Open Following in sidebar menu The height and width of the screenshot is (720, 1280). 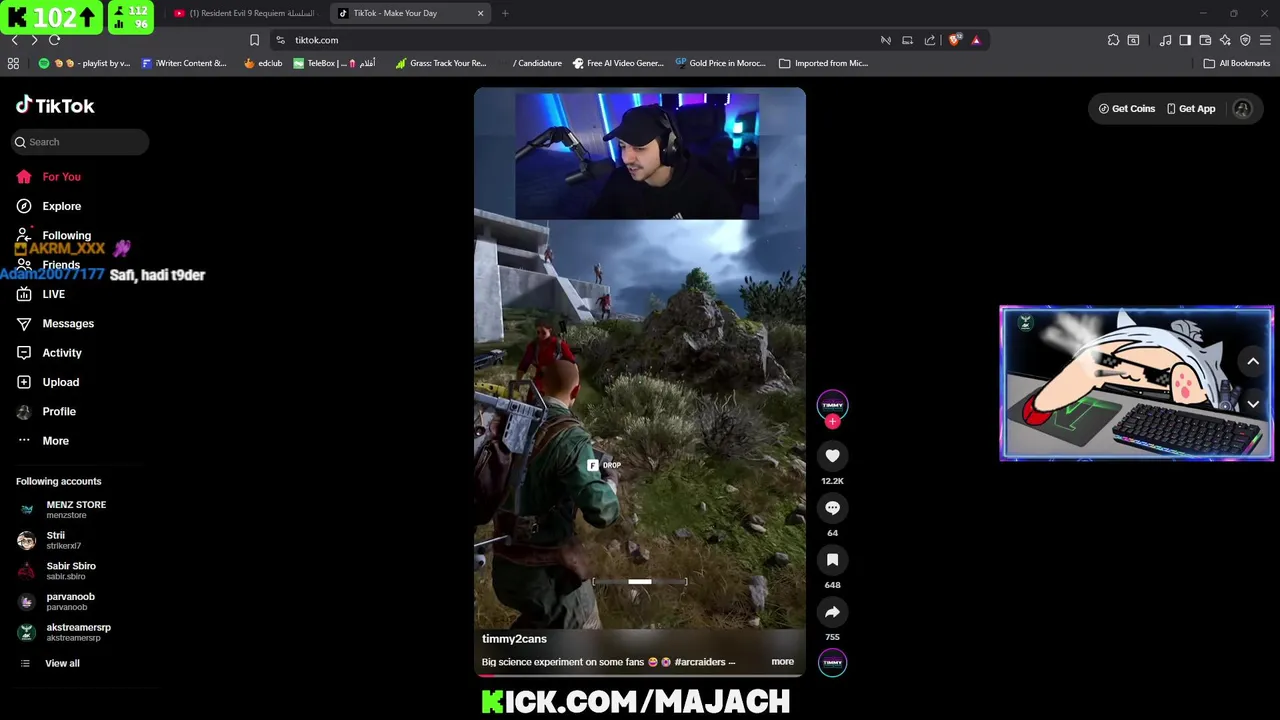tap(54, 235)
